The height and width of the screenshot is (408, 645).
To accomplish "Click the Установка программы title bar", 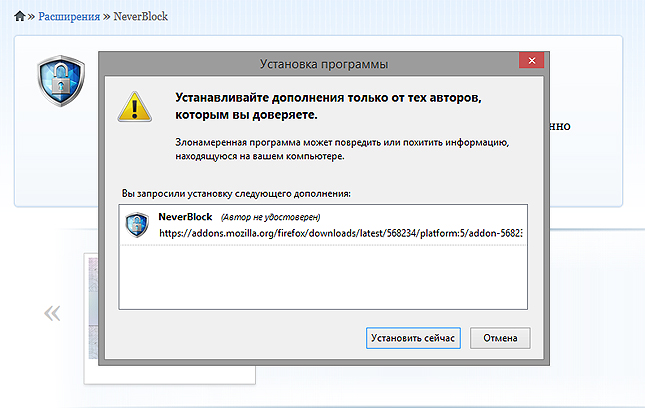I will (x=323, y=63).
